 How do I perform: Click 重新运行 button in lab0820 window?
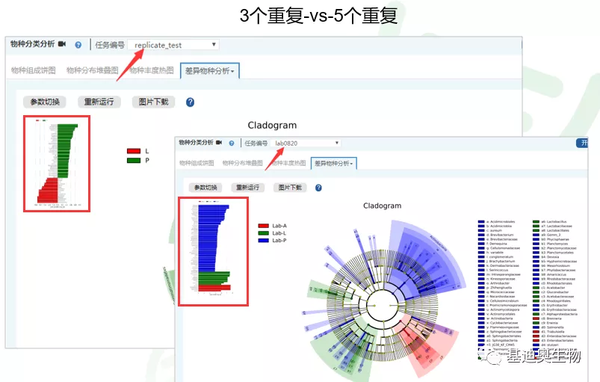(x=248, y=188)
